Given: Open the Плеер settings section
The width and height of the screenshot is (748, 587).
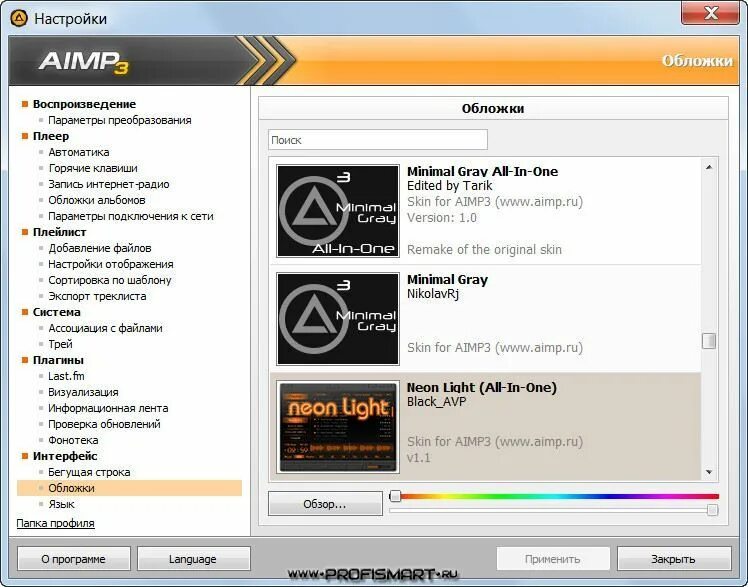Looking at the screenshot, I should coord(51,136).
